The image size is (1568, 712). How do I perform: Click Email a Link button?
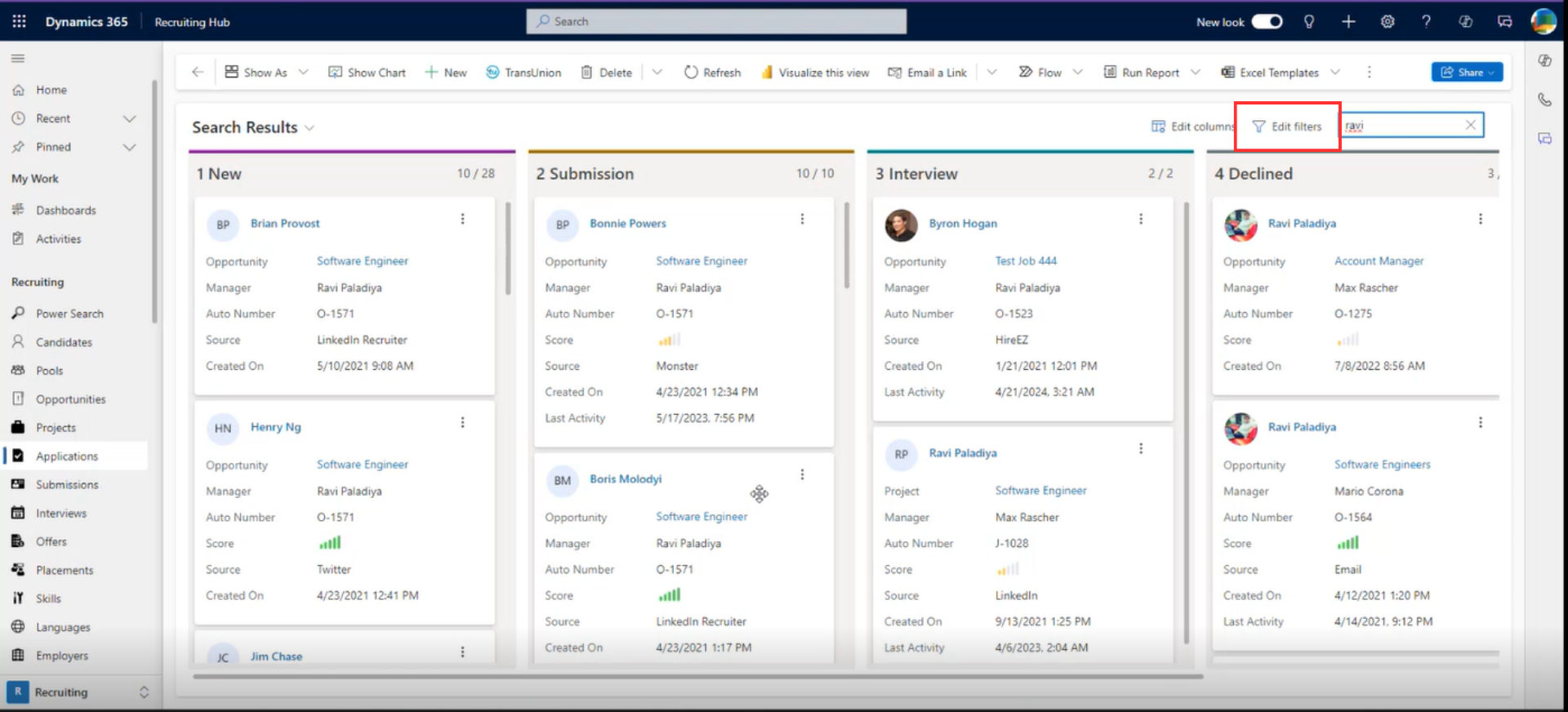[x=927, y=72]
